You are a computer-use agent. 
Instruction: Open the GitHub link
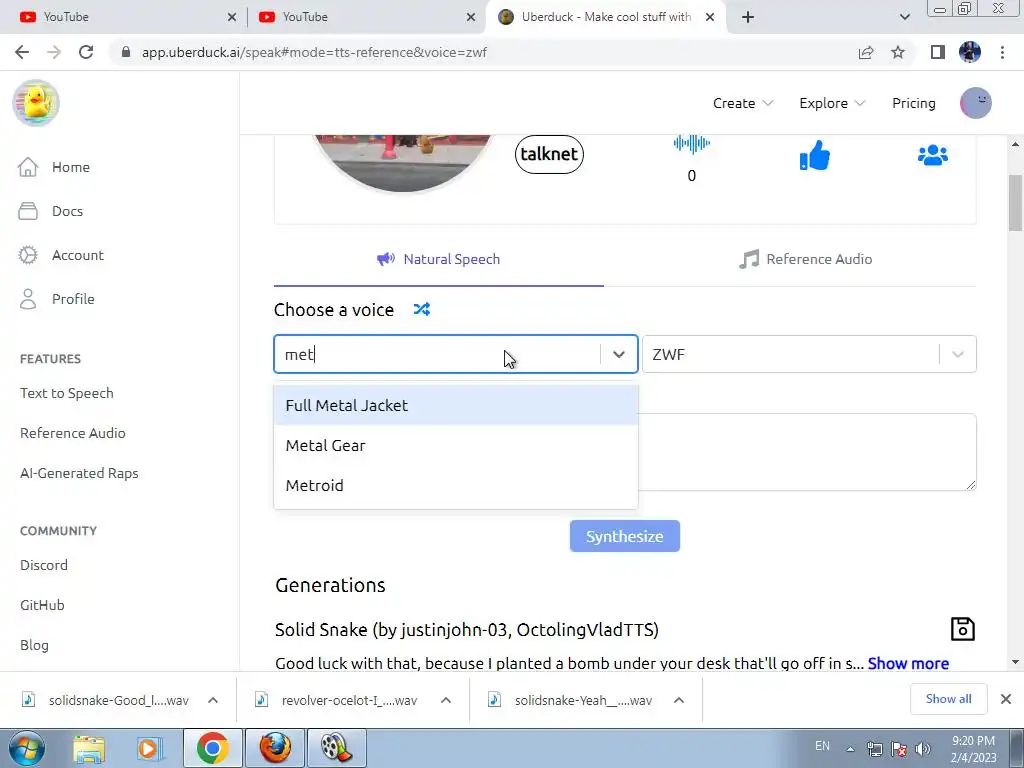[x=42, y=605]
